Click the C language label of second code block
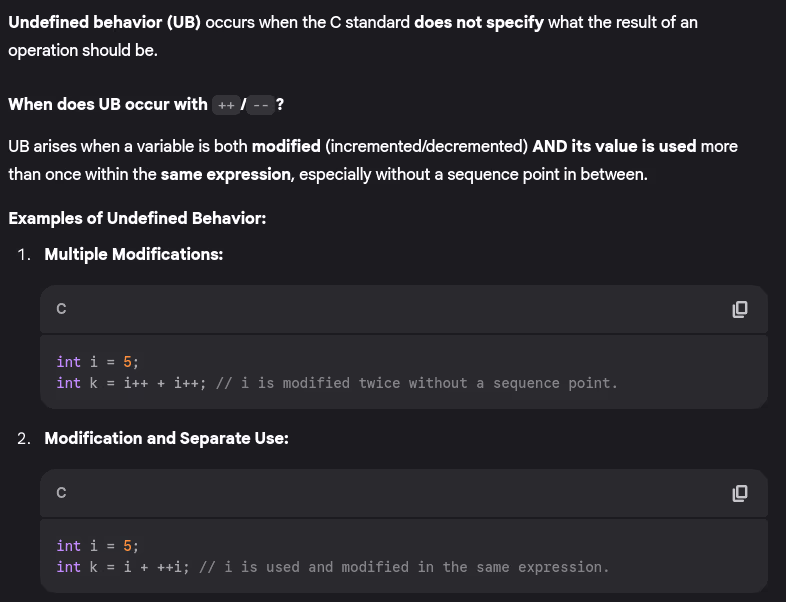Viewport: 786px width, 602px height. (61, 493)
